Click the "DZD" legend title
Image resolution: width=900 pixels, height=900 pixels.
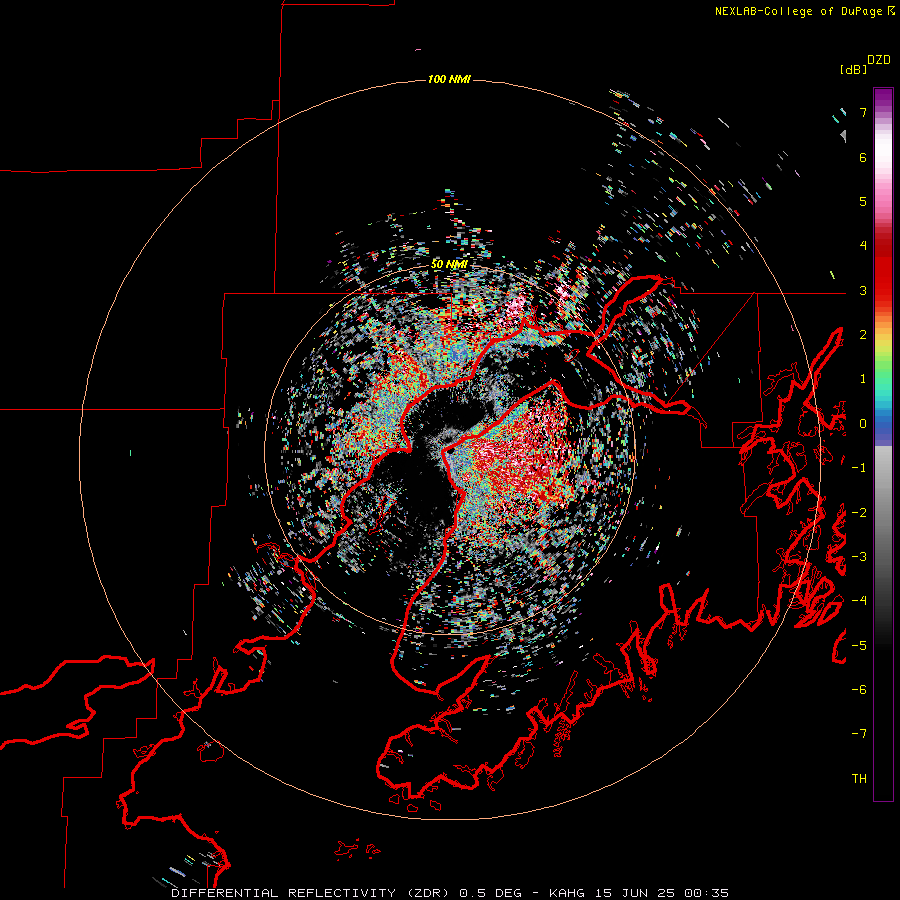coord(879,60)
